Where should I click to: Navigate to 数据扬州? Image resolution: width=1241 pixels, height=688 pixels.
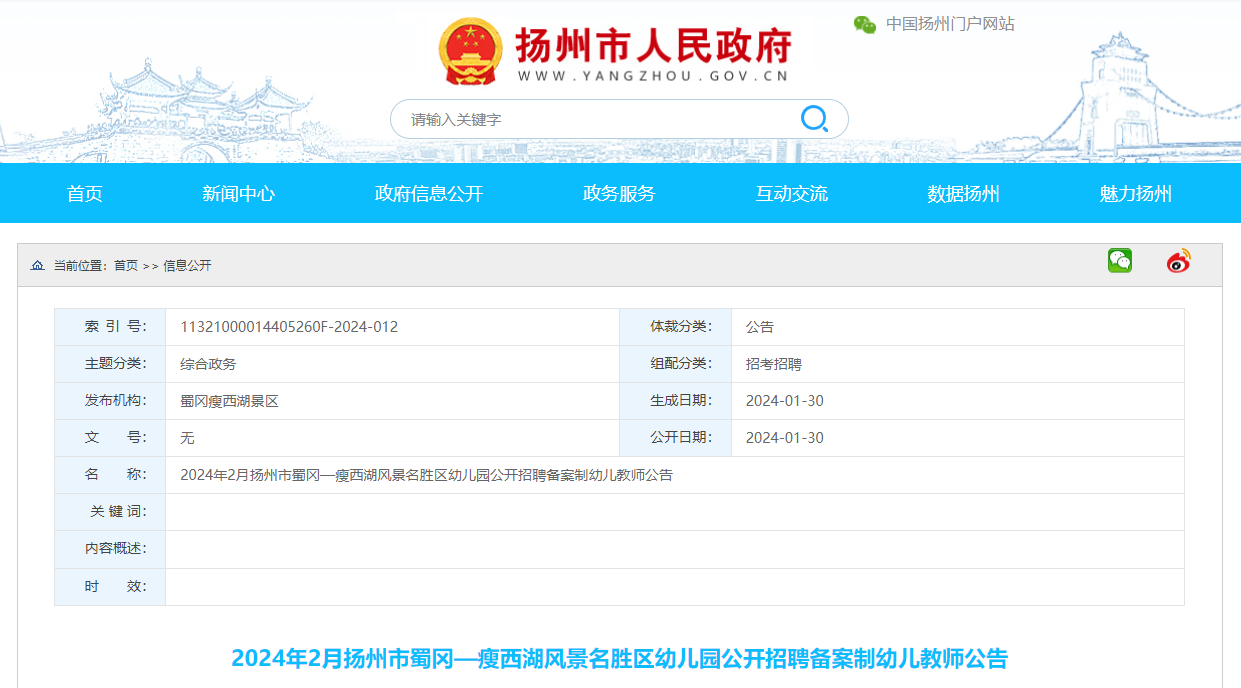coord(963,194)
